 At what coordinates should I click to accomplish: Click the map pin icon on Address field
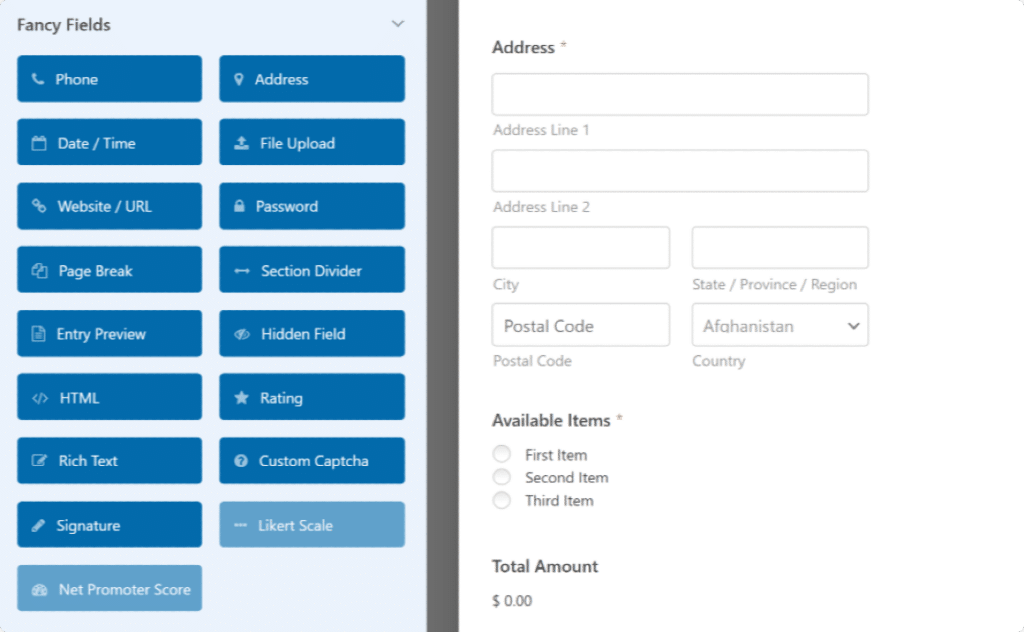(x=239, y=80)
